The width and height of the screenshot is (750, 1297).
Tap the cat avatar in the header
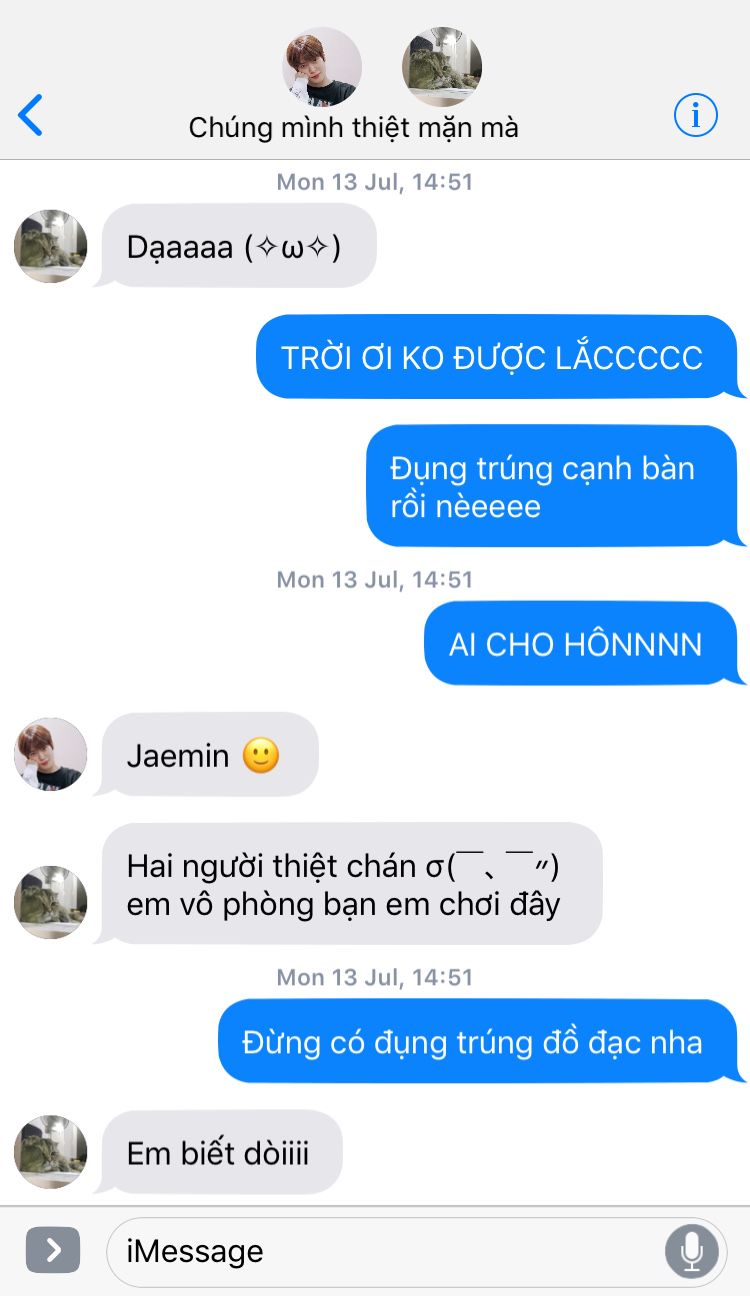click(x=442, y=67)
